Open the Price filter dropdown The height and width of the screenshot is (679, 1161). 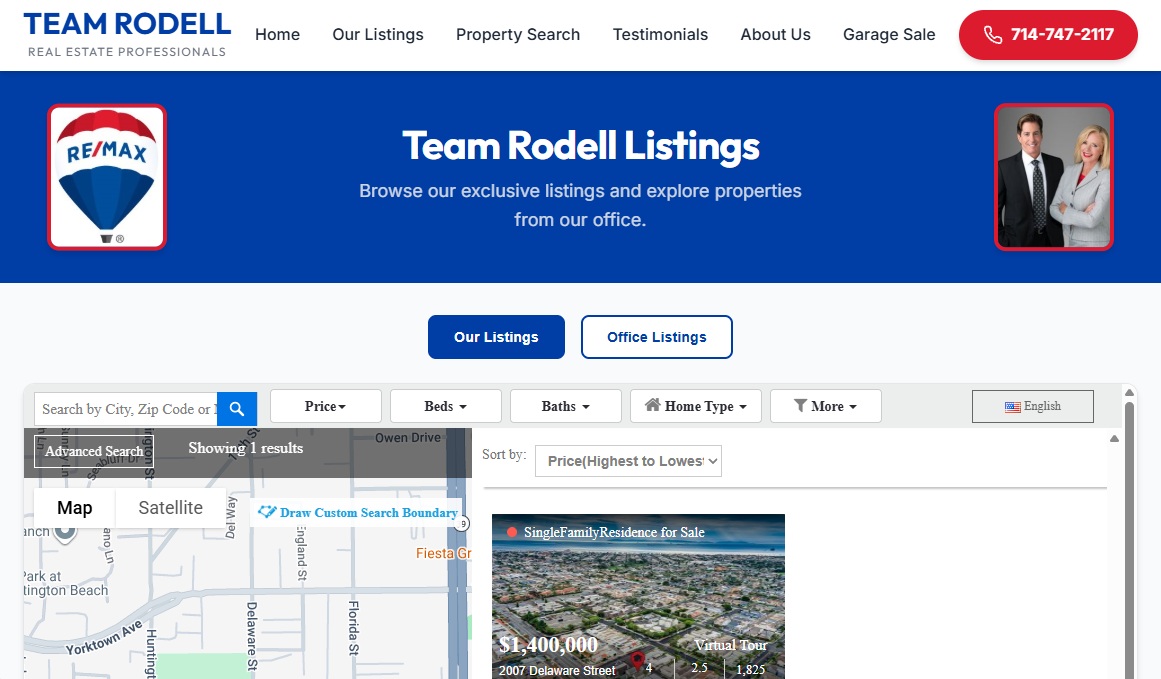pyautogui.click(x=325, y=406)
